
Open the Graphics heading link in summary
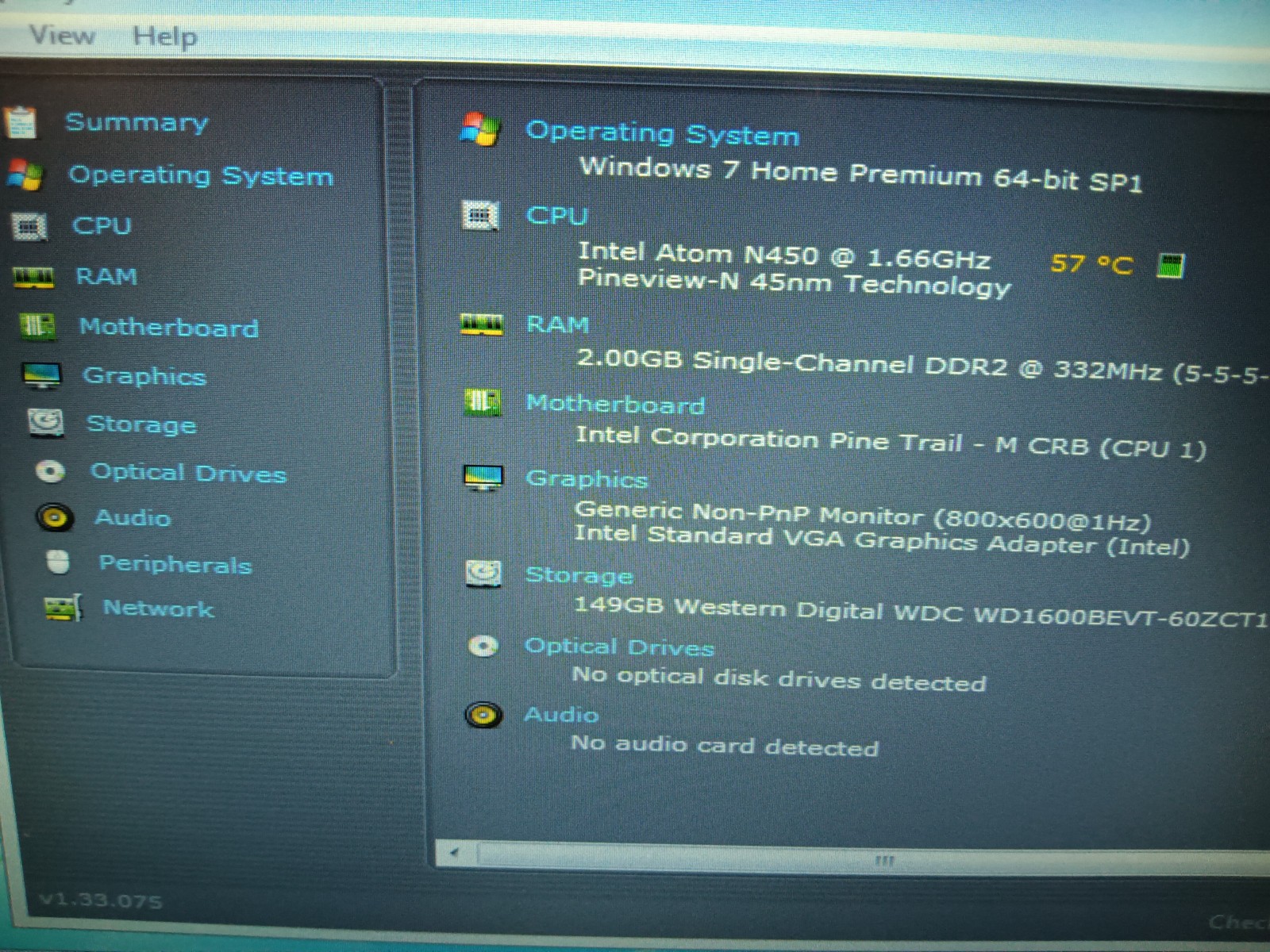587,479
